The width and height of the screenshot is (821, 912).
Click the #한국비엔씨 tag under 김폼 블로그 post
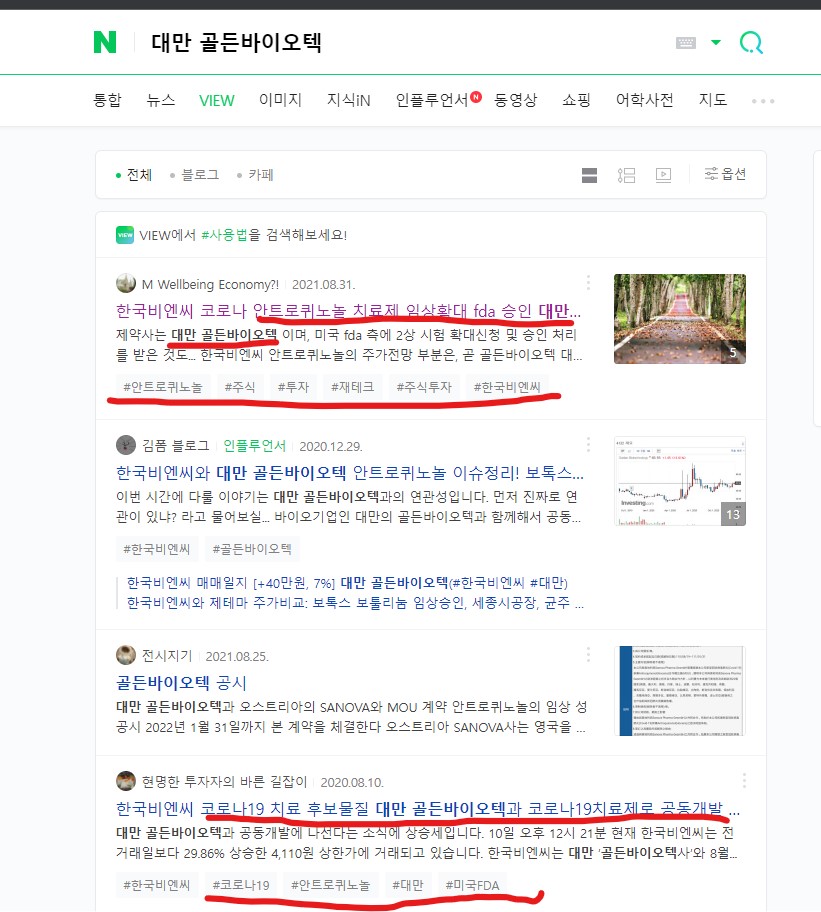(157, 548)
